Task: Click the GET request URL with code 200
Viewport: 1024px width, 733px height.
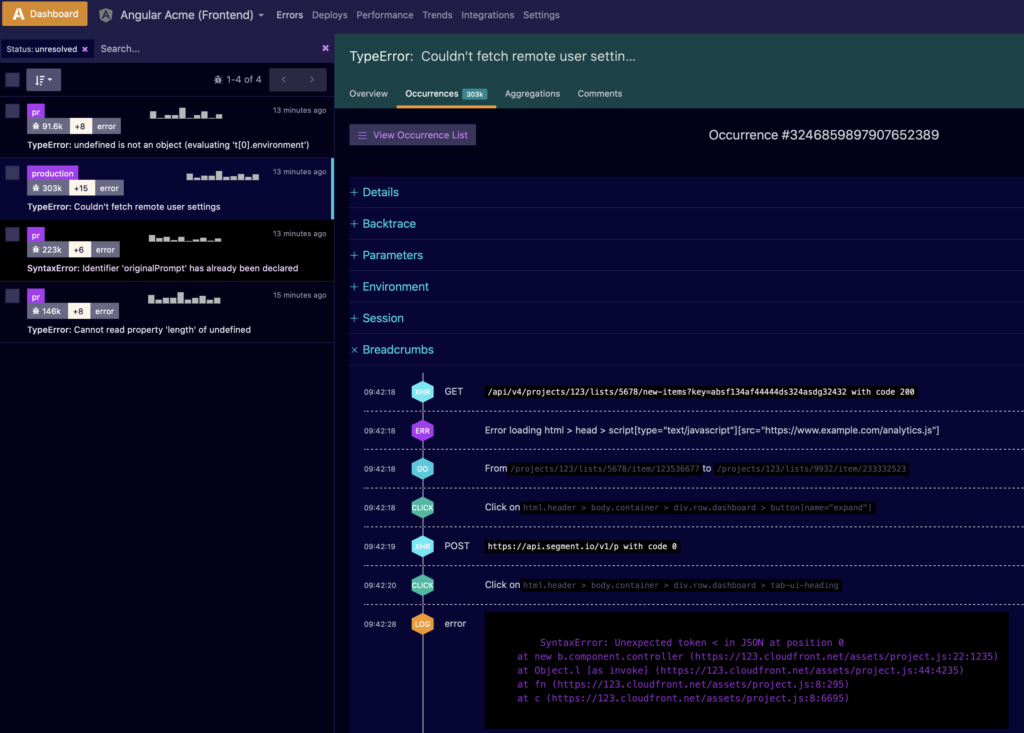Action: click(x=701, y=392)
